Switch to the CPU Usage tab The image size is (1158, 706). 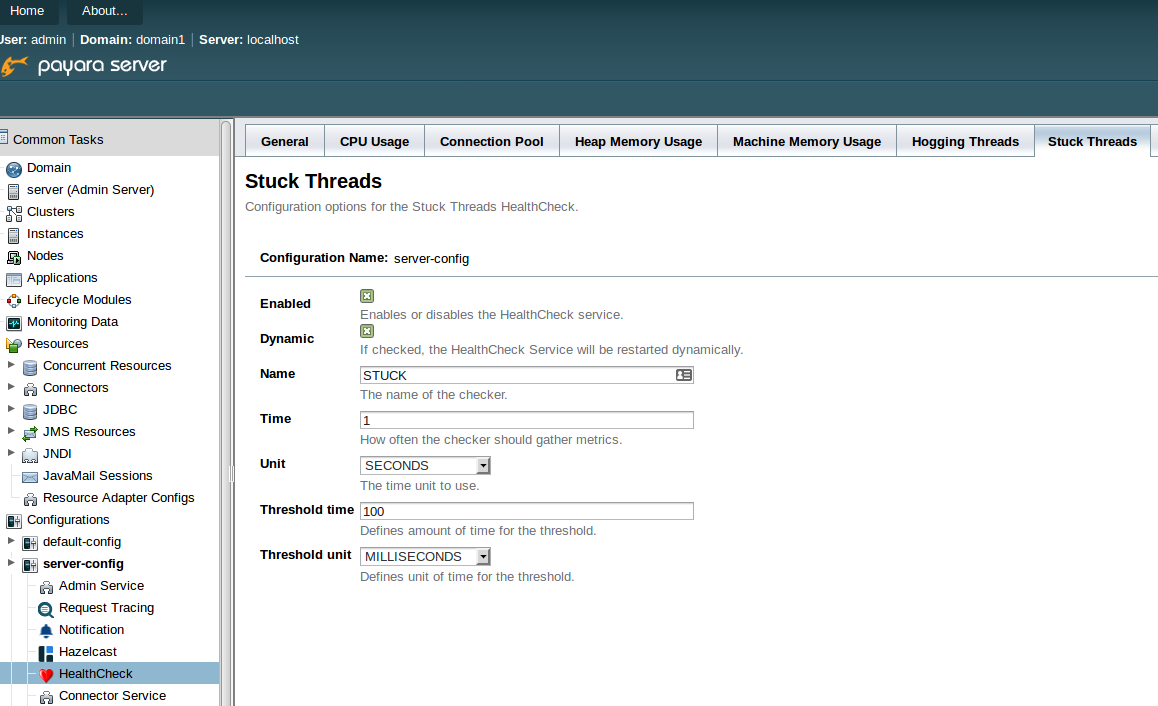pos(374,142)
